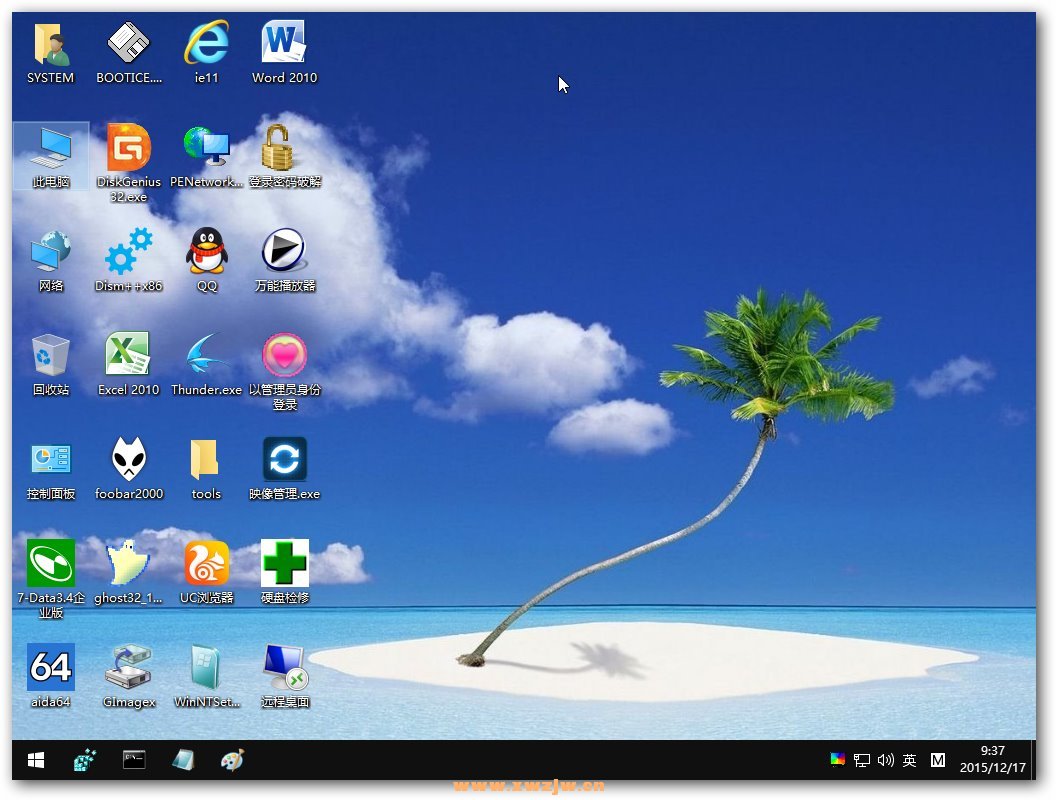
Task: Select the GImagex drive icon
Action: (129, 676)
